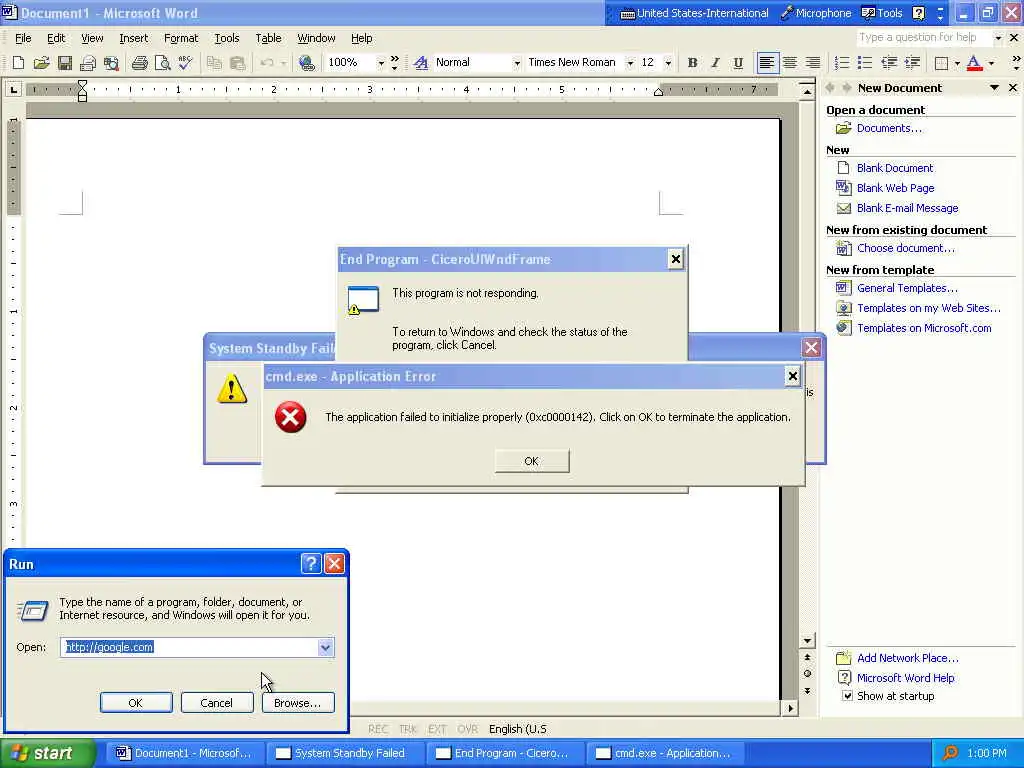Click the New Blank Document toolbar icon

pos(18,63)
